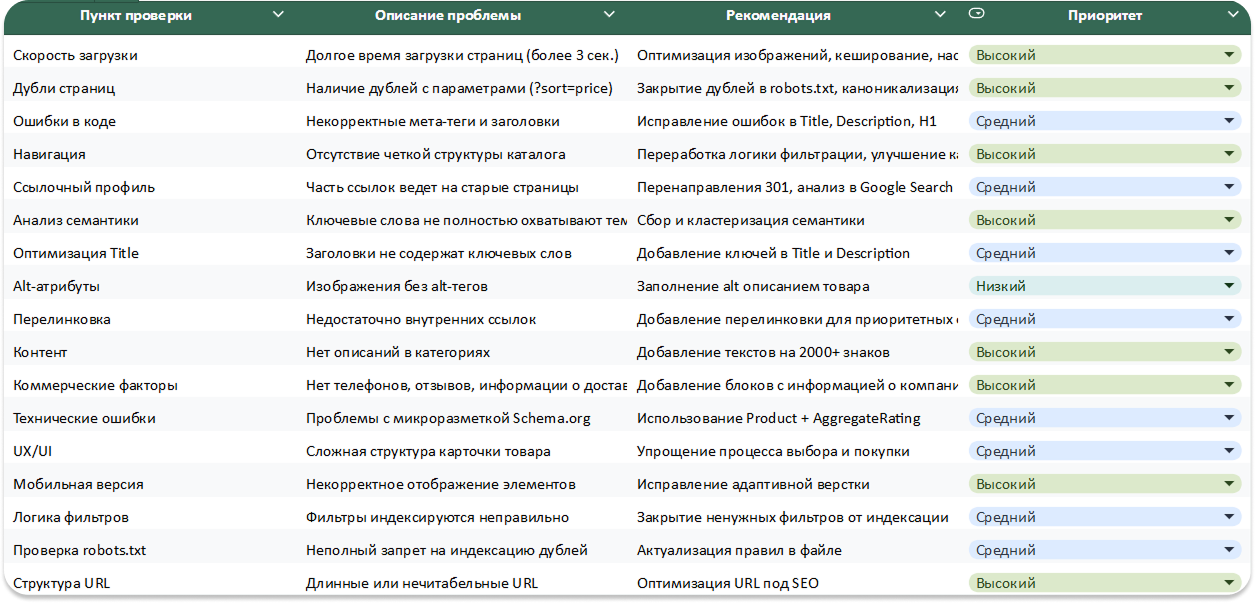
Task: Click 'Долгое время загрузки страниц (более 3 сек.)'
Action: 462,55
